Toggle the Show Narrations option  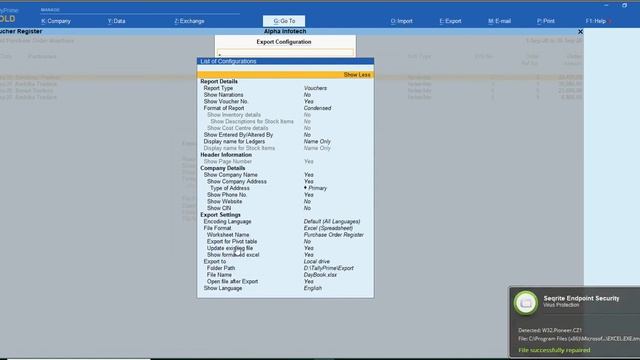(285, 95)
